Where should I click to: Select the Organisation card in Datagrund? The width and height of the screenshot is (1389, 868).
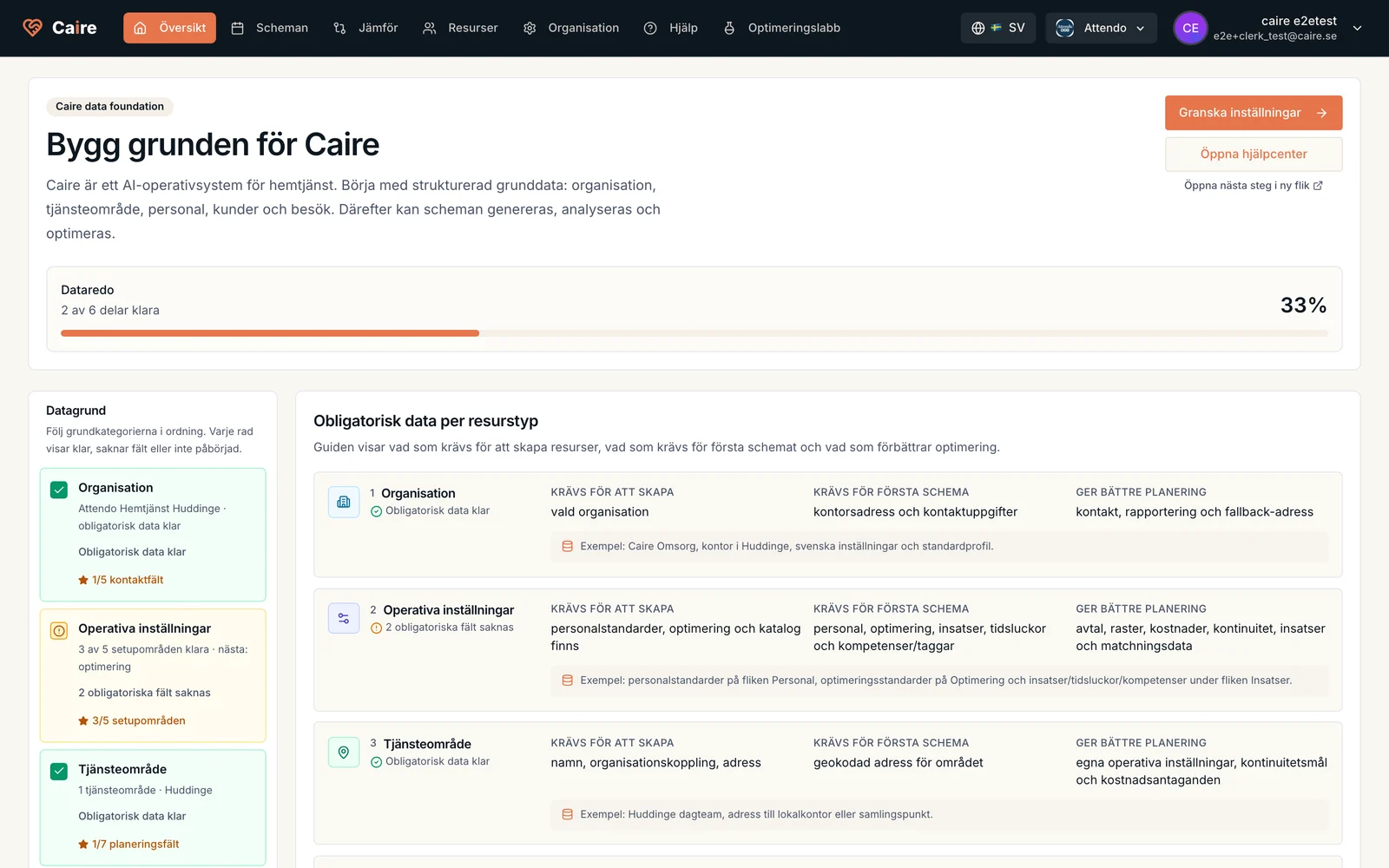tap(153, 535)
